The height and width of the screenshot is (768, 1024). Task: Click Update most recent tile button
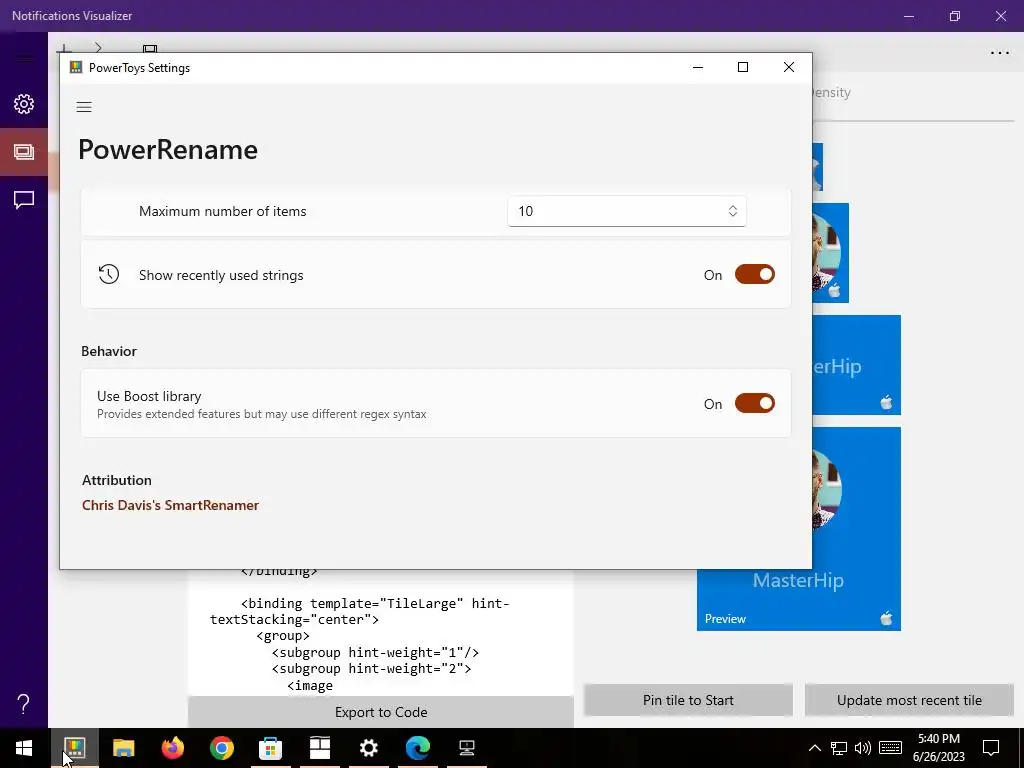(x=909, y=700)
